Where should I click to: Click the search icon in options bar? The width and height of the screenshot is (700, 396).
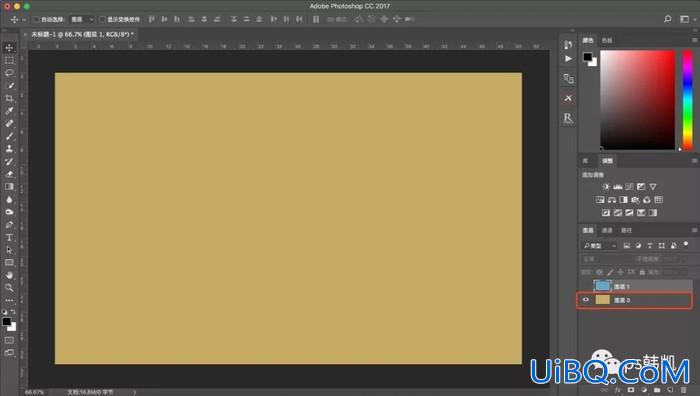click(667, 19)
